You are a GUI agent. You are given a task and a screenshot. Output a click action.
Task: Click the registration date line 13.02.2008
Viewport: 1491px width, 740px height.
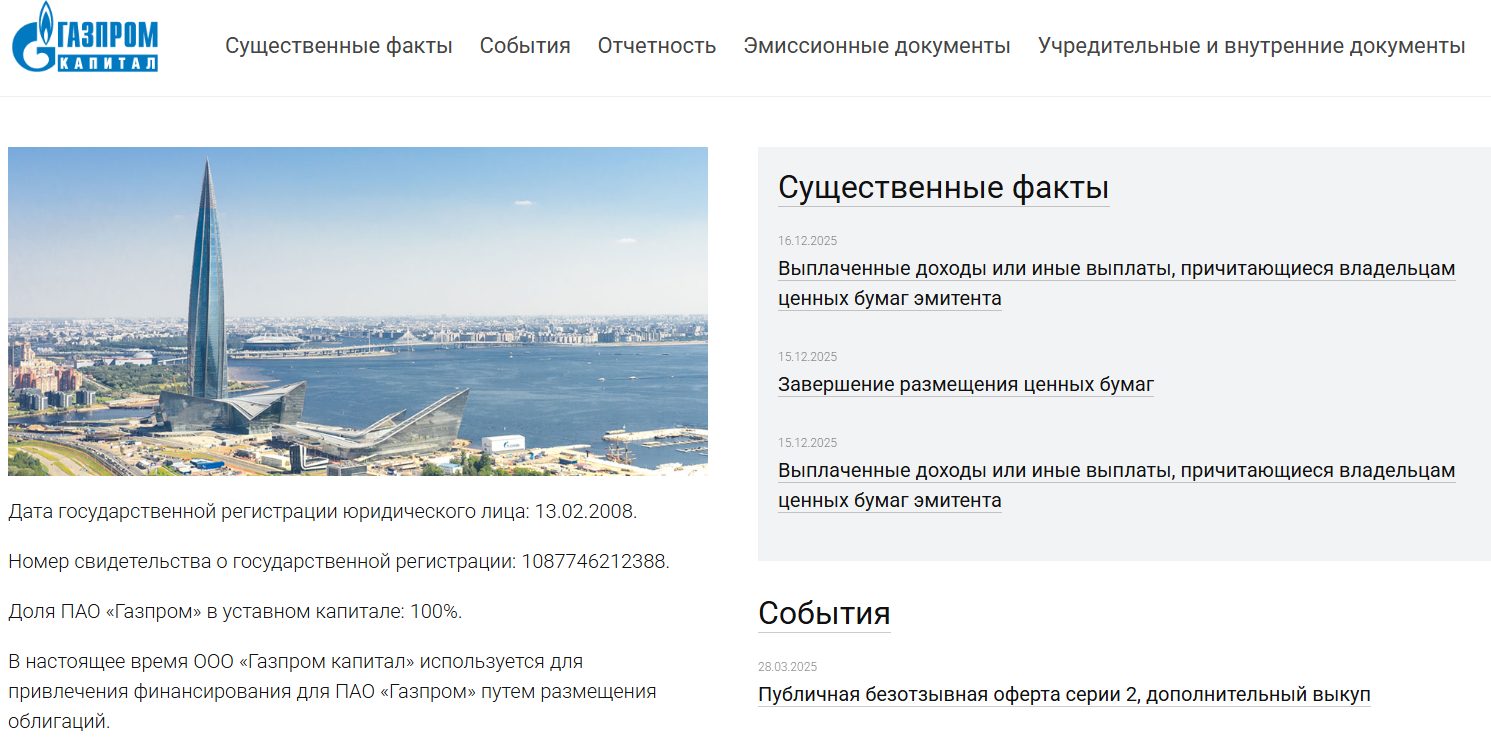click(x=322, y=512)
